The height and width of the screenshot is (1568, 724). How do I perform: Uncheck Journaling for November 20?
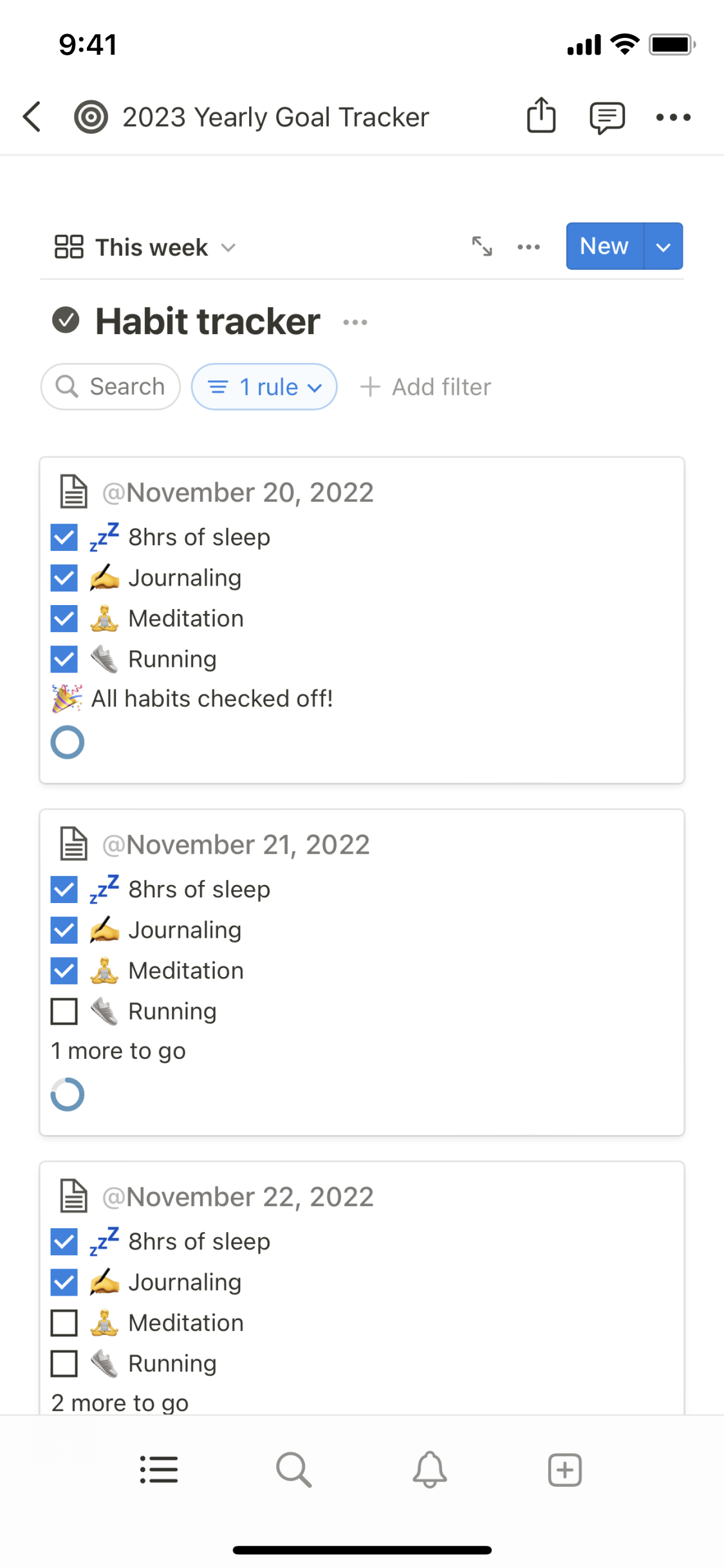point(64,578)
